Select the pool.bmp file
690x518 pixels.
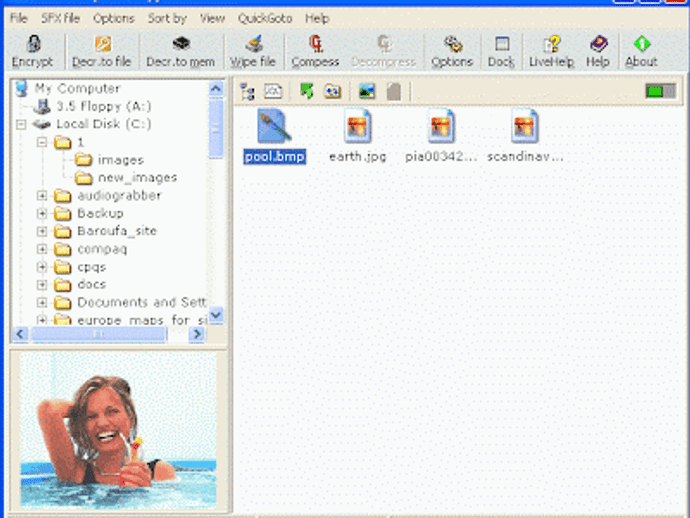tap(274, 137)
